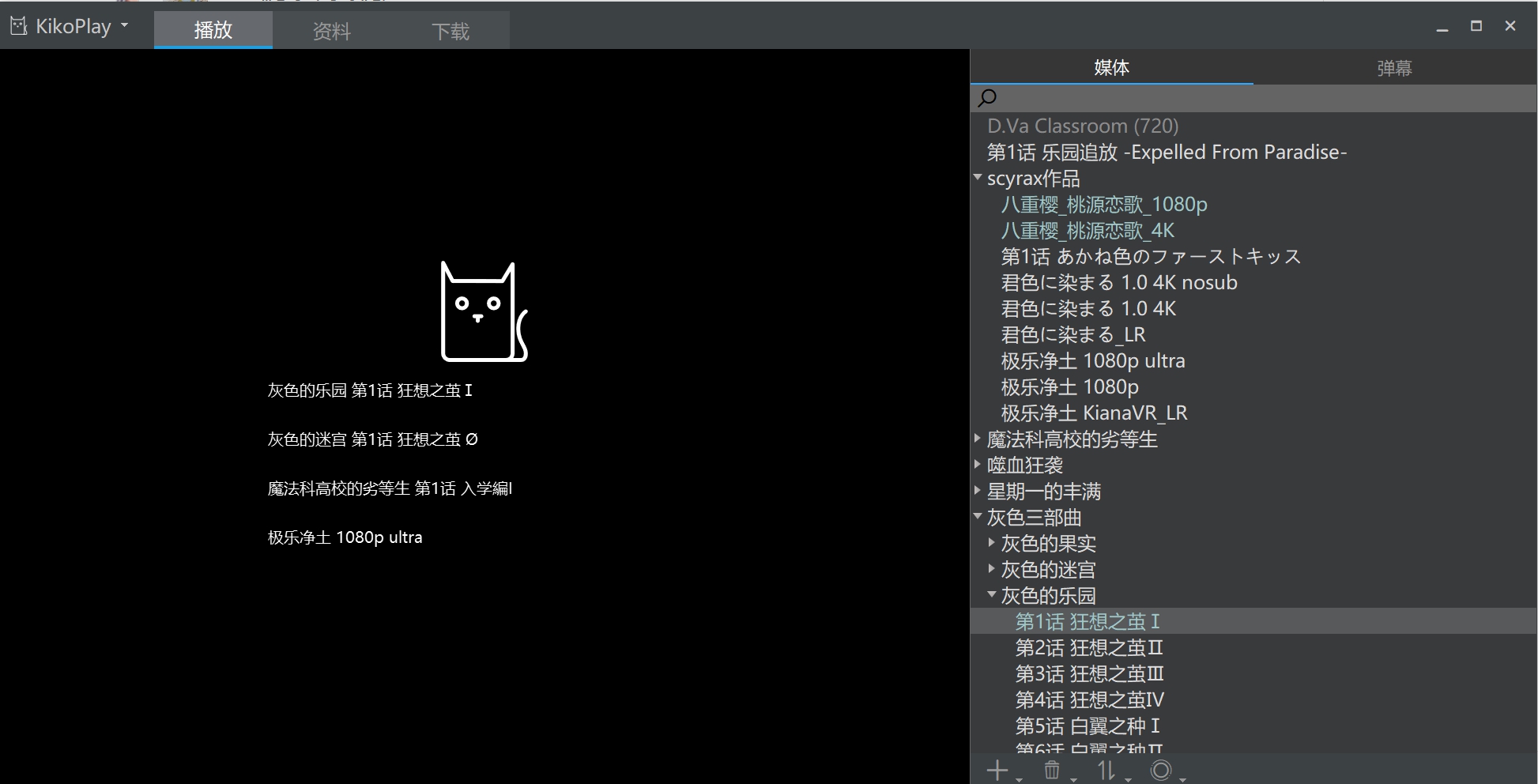Image resolution: width=1538 pixels, height=784 pixels.
Task: Collapse the 灰色三部曲 folder
Action: point(978,517)
